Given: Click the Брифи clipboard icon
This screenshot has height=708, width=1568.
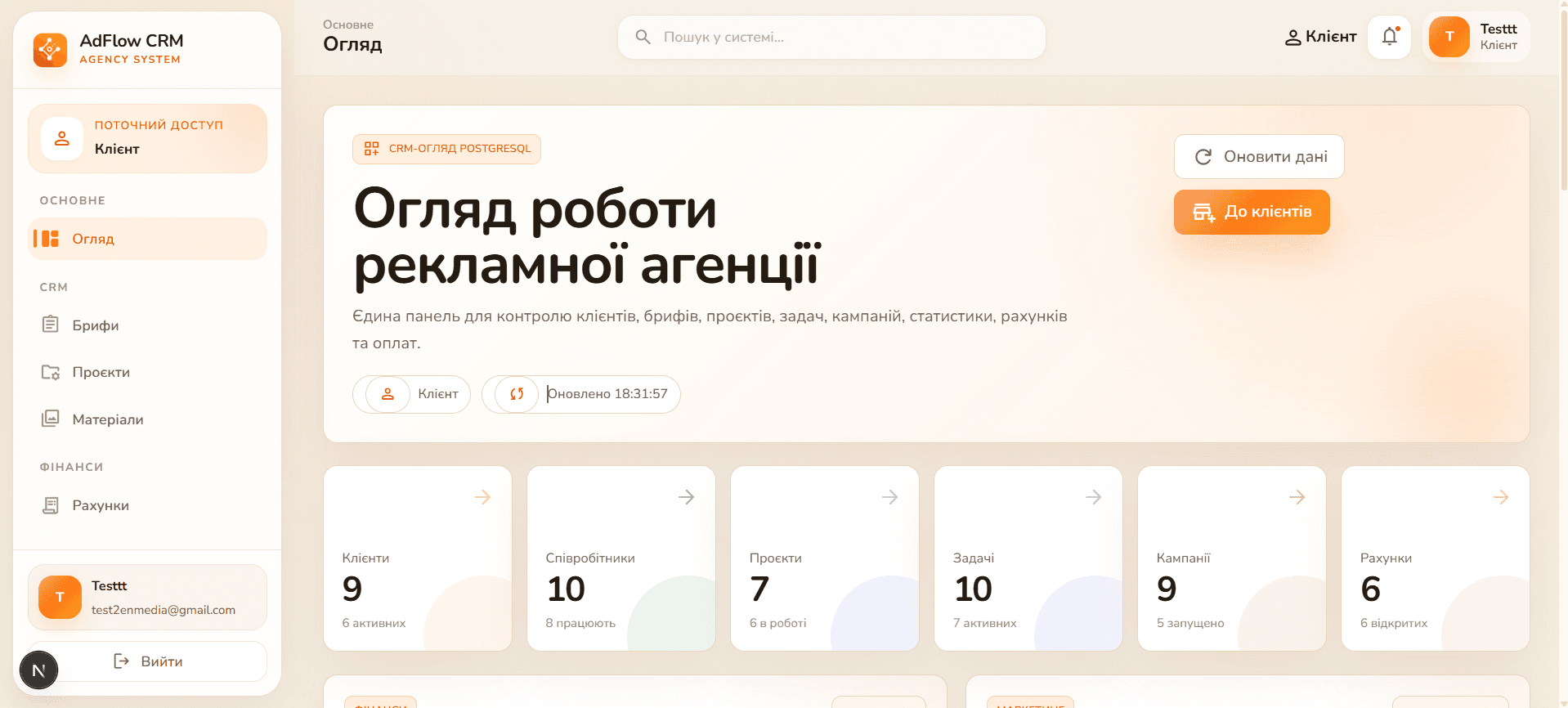Looking at the screenshot, I should point(51,325).
